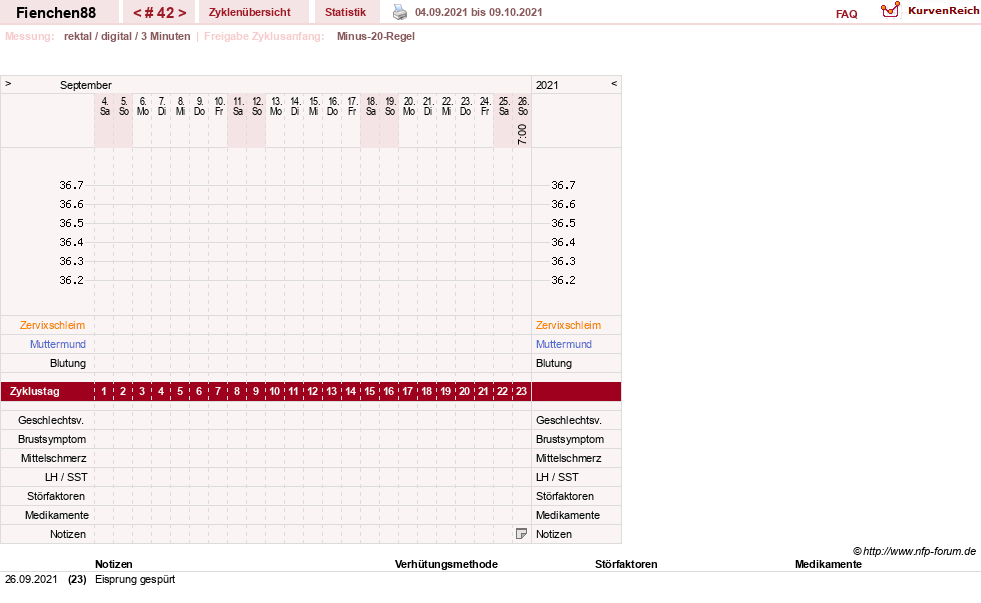Viewport: 981px width, 603px height.
Task: Open the Statistik tab
Action: 345,12
